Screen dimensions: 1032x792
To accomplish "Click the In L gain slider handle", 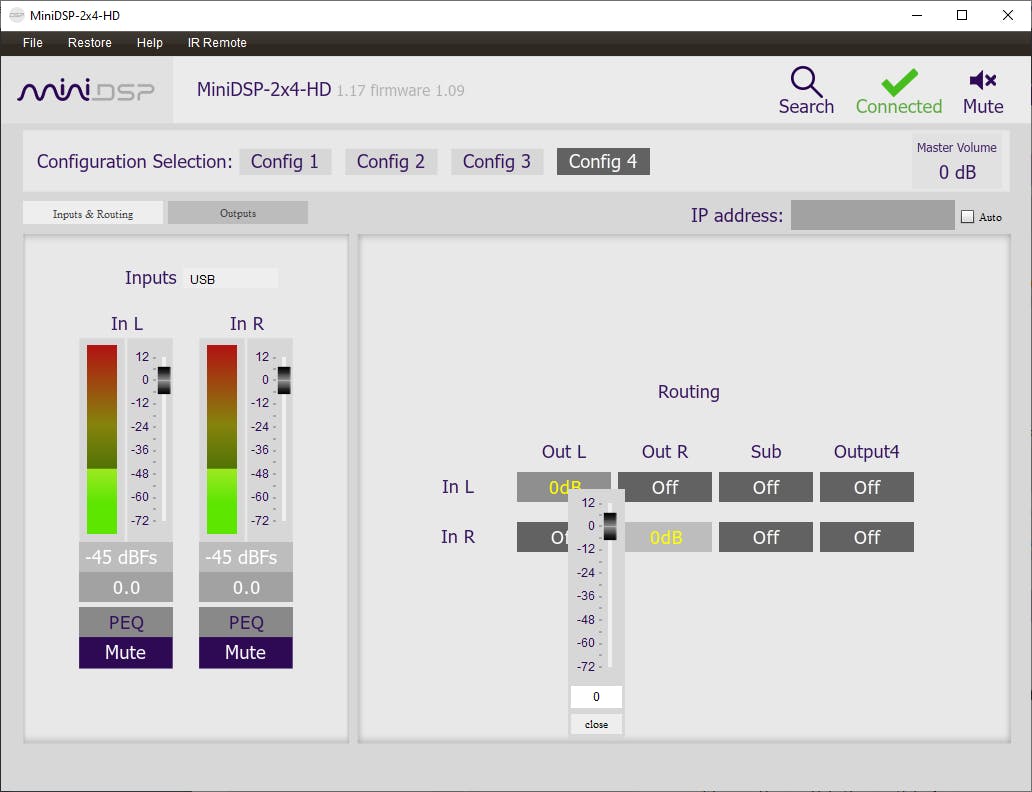I will coord(164,380).
